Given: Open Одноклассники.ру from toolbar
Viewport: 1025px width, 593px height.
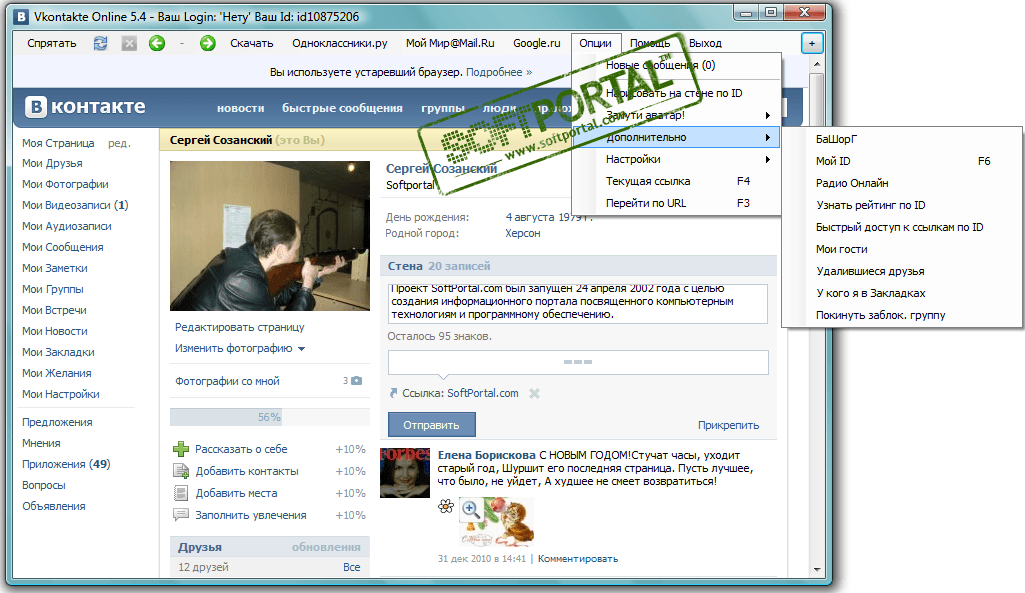Looking at the screenshot, I should (x=340, y=43).
